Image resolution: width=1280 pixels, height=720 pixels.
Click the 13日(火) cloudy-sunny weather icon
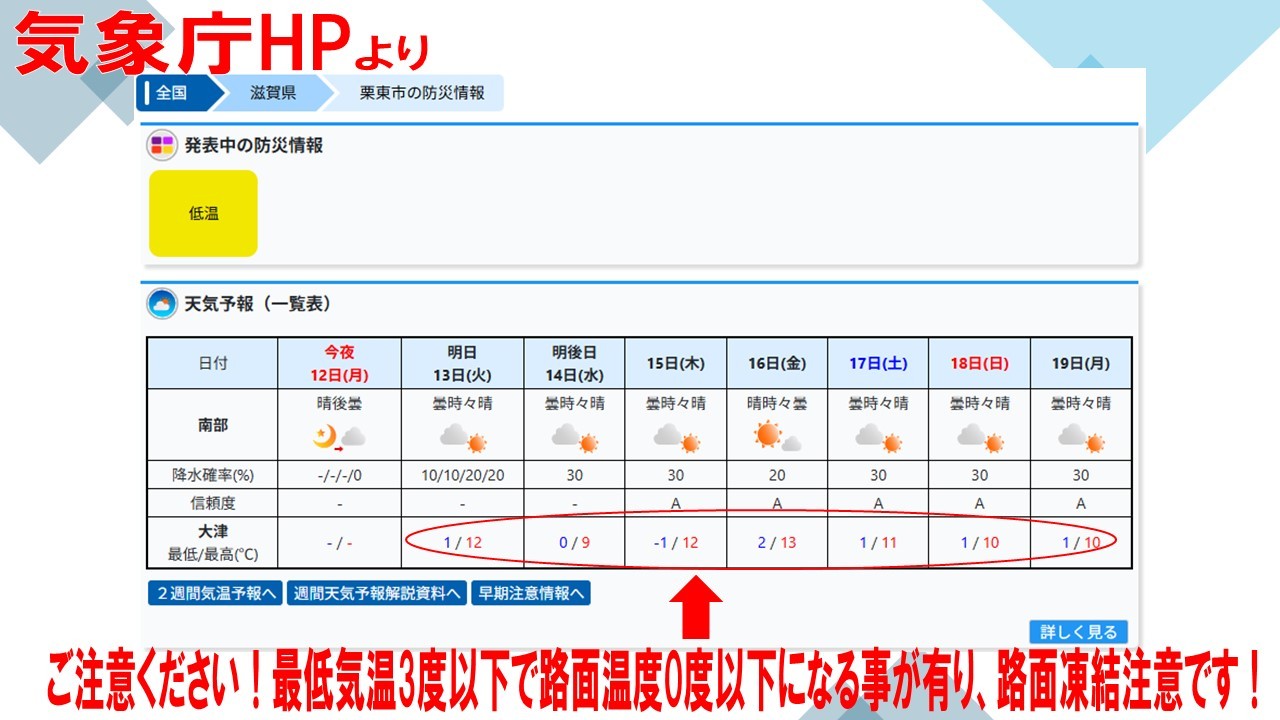(462, 437)
